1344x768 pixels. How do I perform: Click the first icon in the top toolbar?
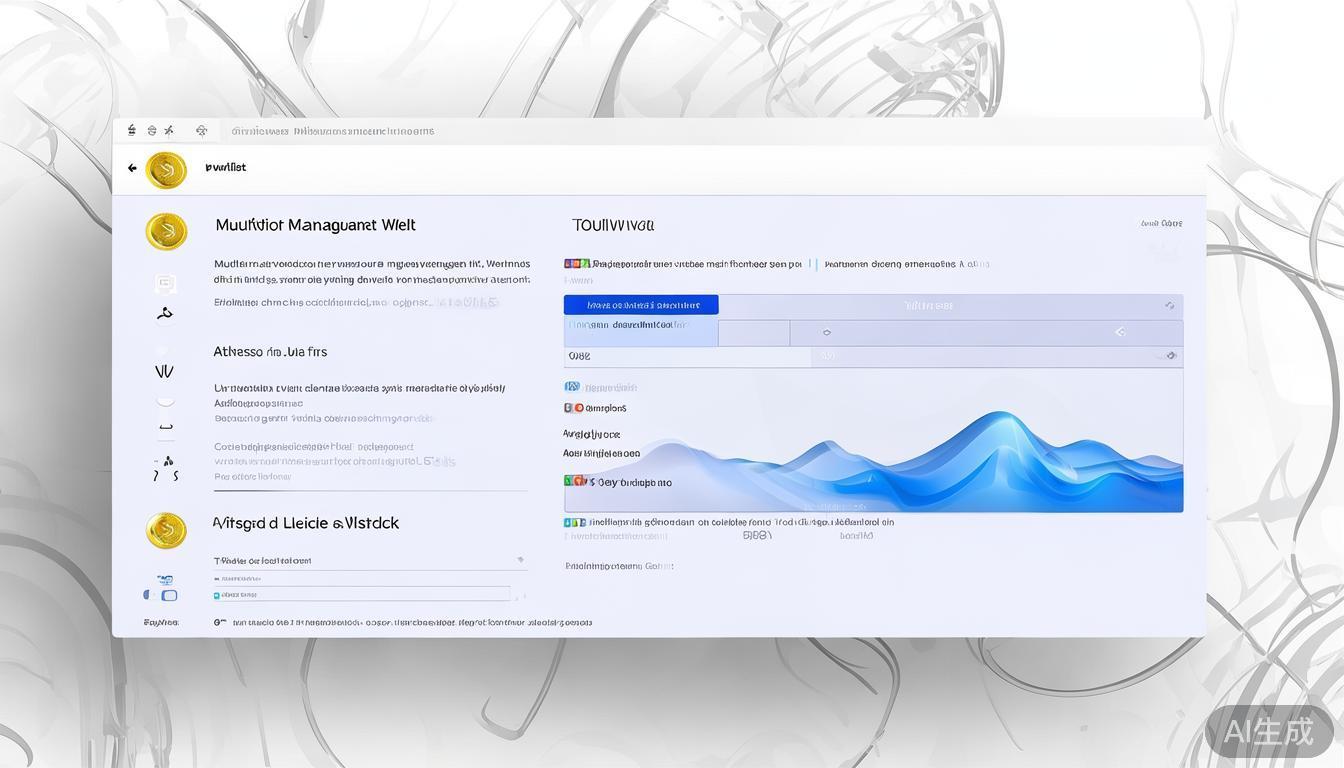(131, 130)
